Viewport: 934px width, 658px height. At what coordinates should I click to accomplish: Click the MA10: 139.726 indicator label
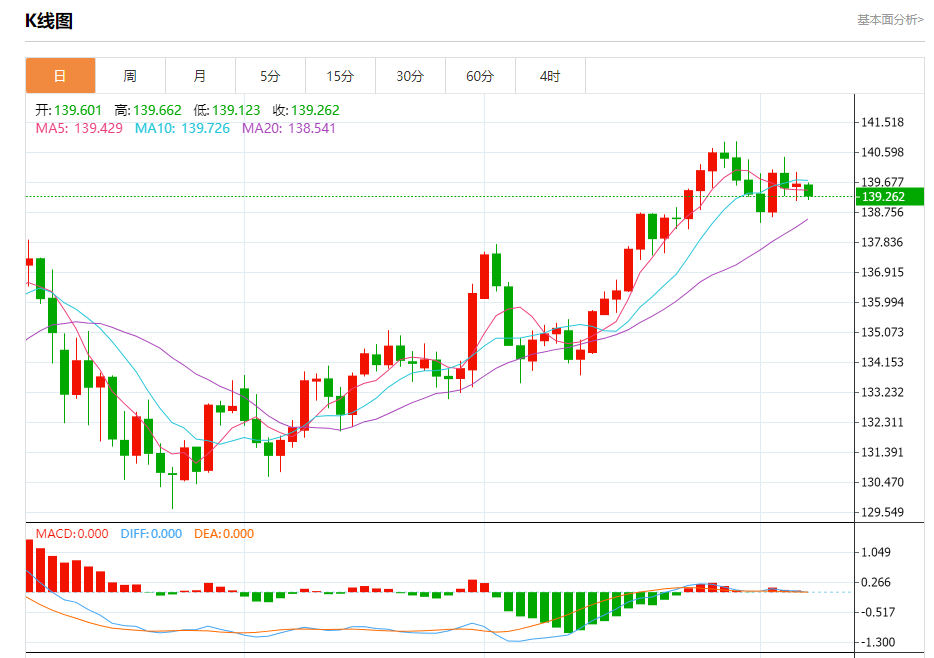(182, 128)
